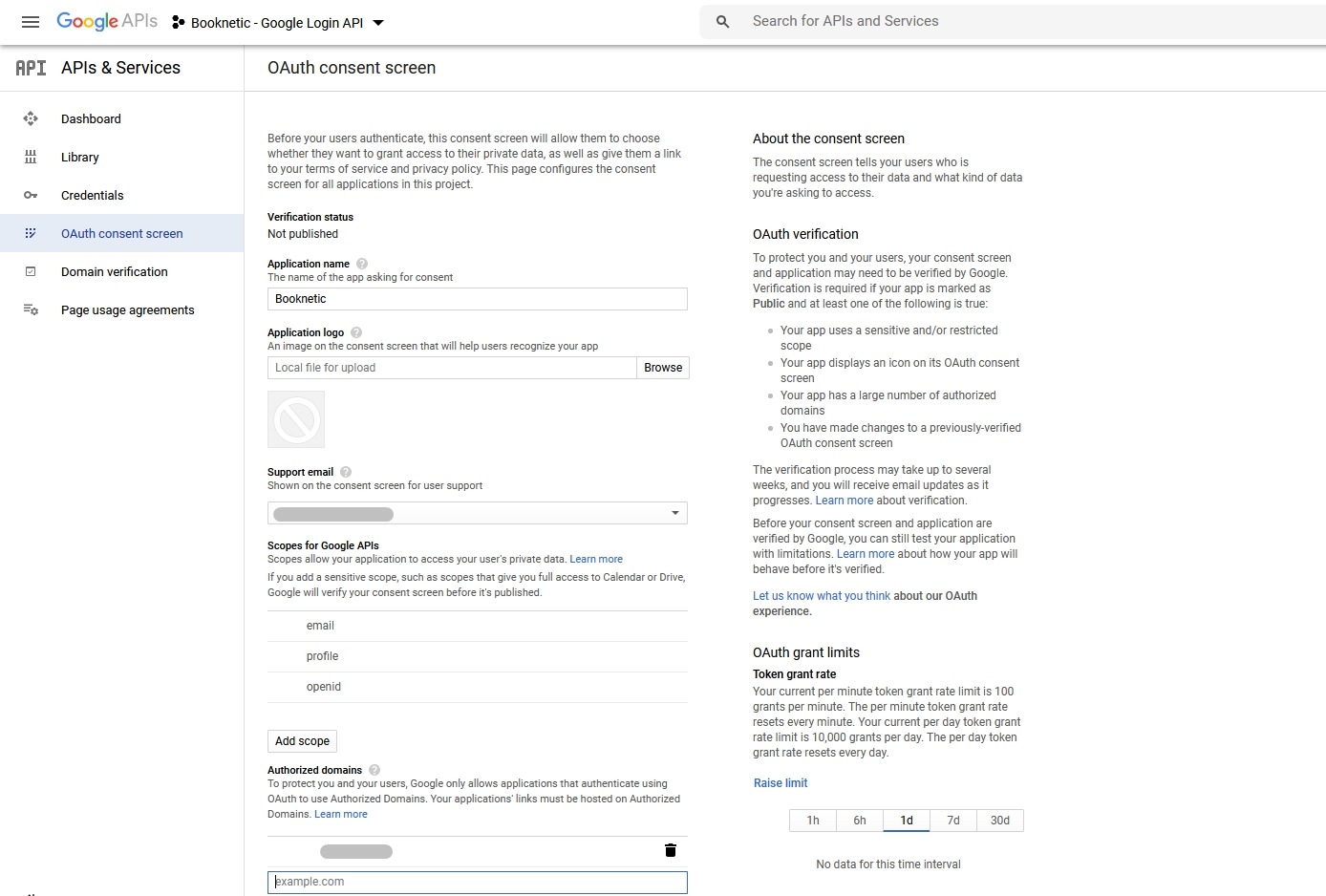Select the 1h token grant interval
Image resolution: width=1326 pixels, height=896 pixels.
tap(812, 820)
